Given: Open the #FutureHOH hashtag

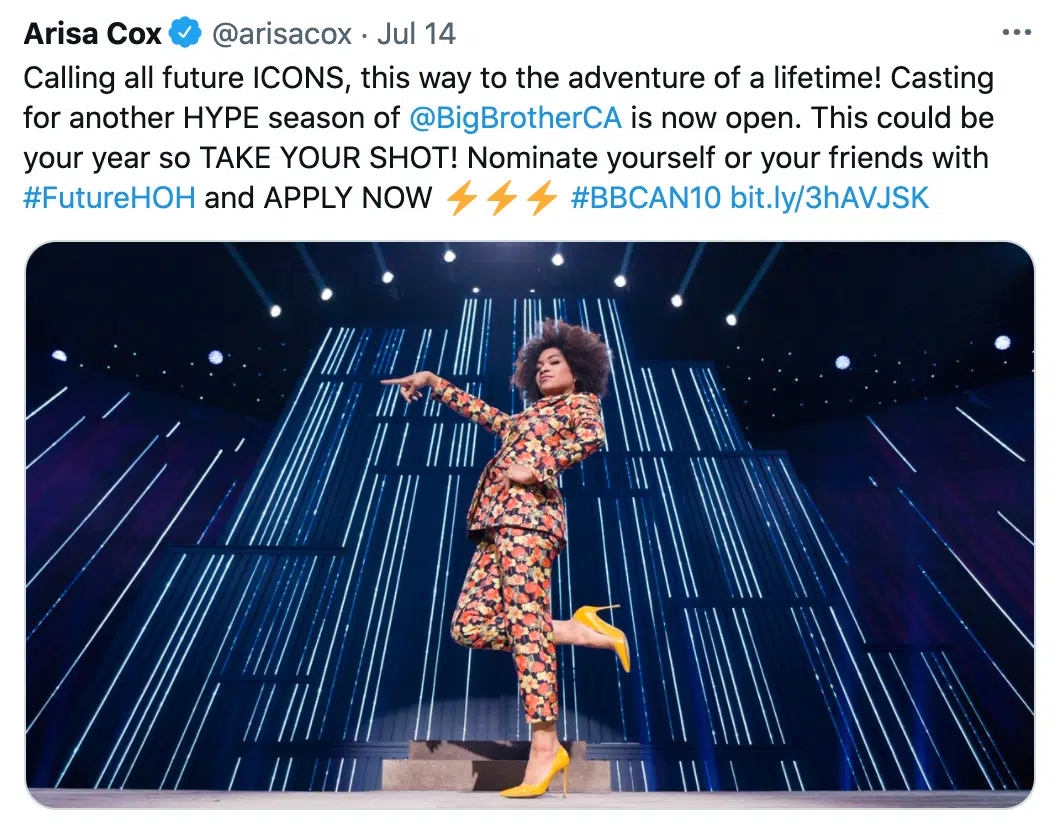Looking at the screenshot, I should point(109,198).
